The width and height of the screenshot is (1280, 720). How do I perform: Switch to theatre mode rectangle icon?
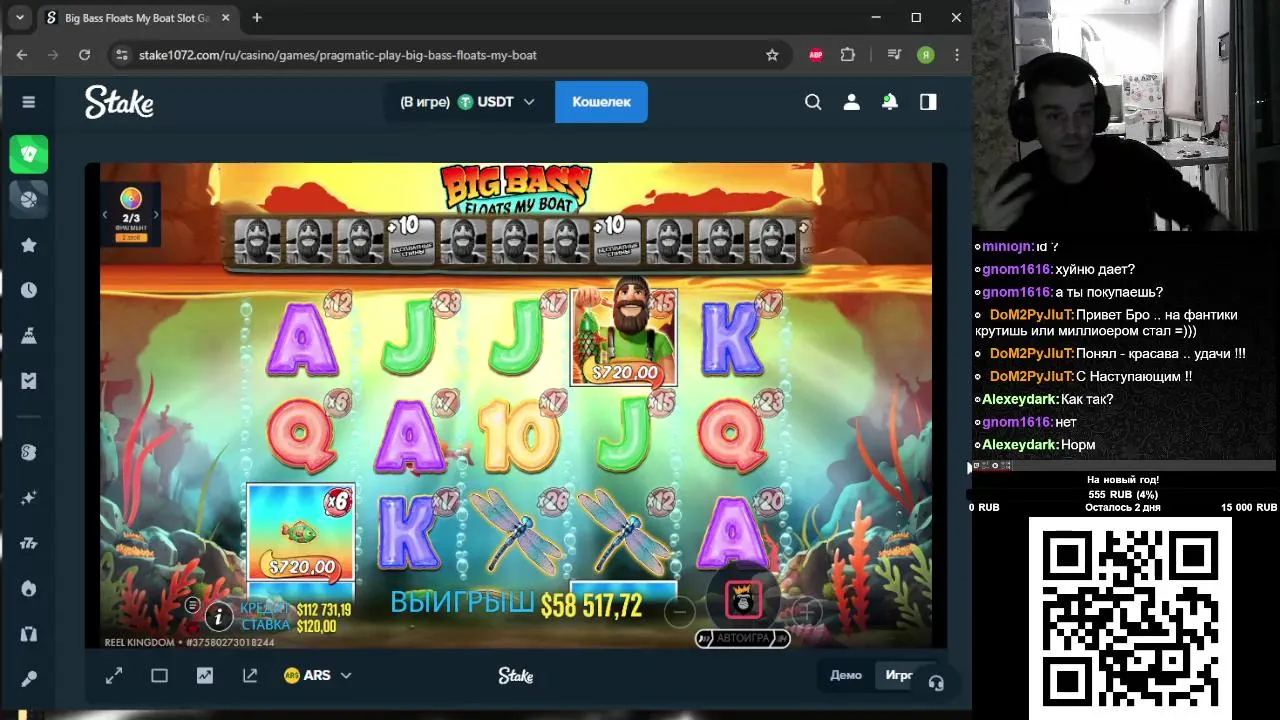pos(159,676)
